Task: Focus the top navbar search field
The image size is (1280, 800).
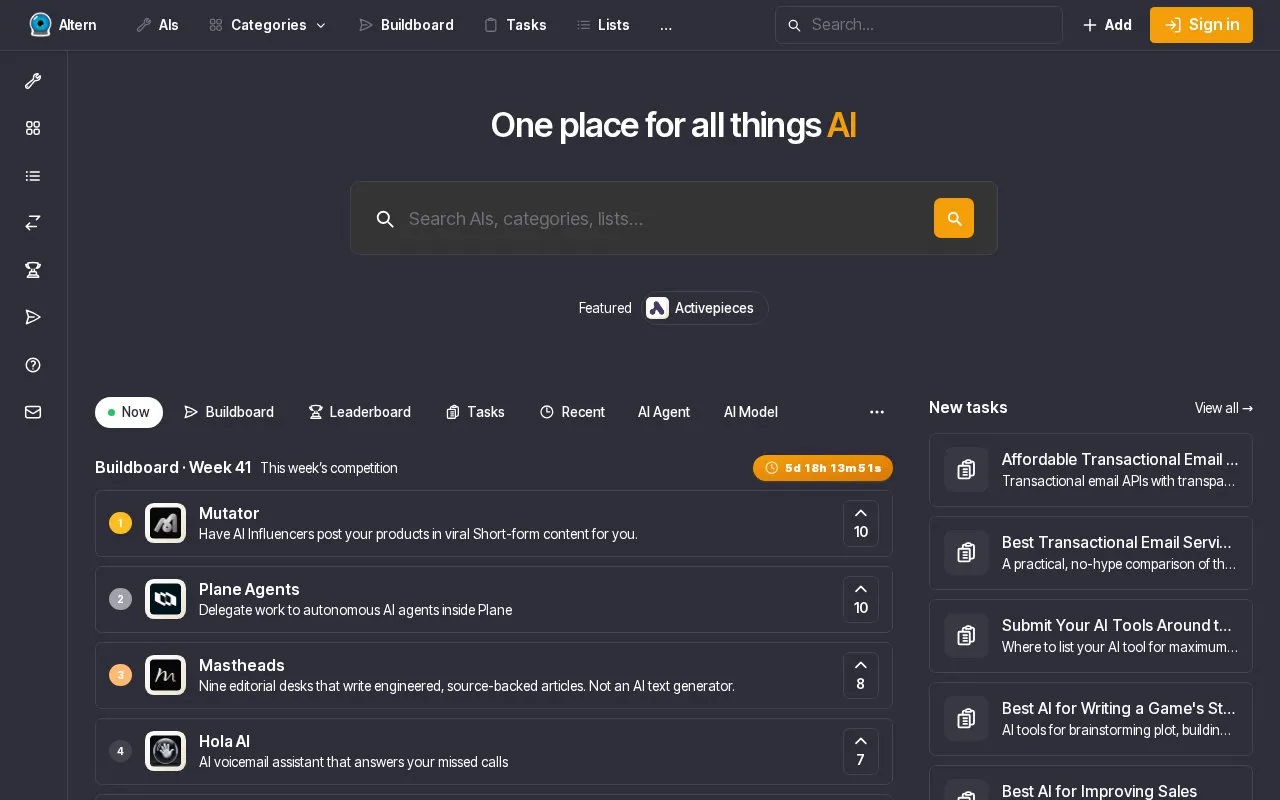Action: point(919,25)
